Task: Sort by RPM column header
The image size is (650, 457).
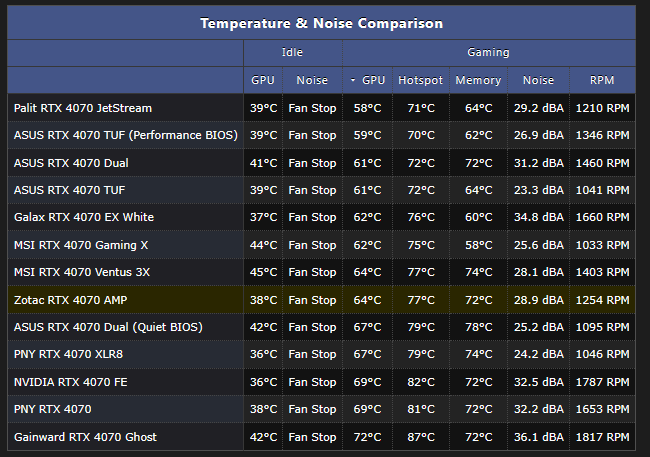Action: tap(602, 80)
